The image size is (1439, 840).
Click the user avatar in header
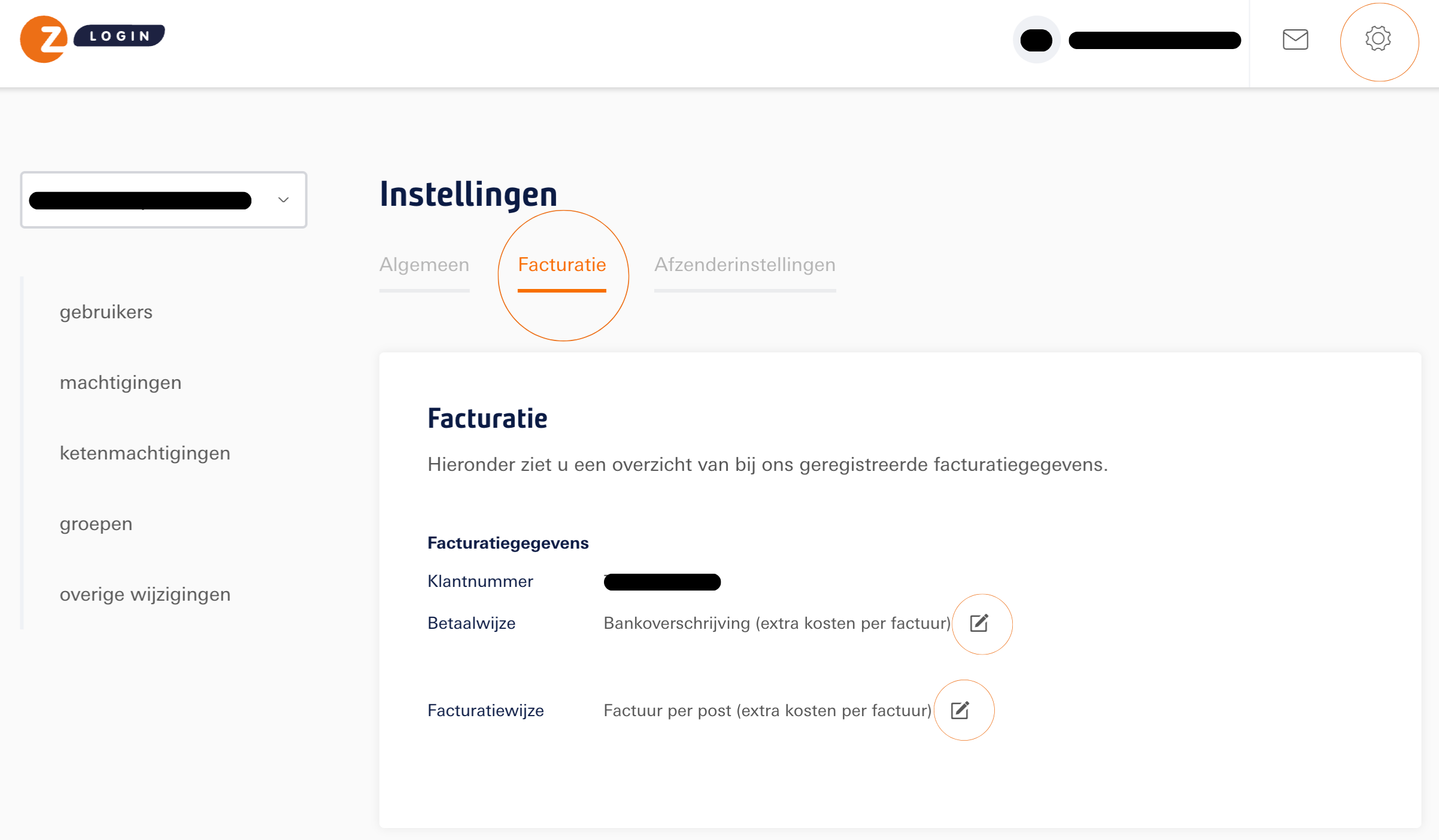click(x=1037, y=40)
